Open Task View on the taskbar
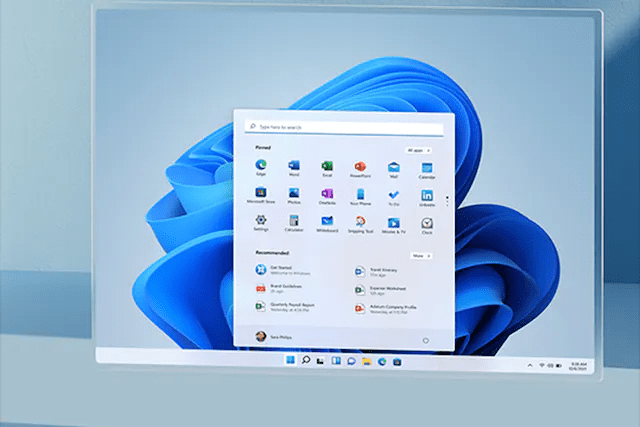The height and width of the screenshot is (427, 640). pos(321,361)
